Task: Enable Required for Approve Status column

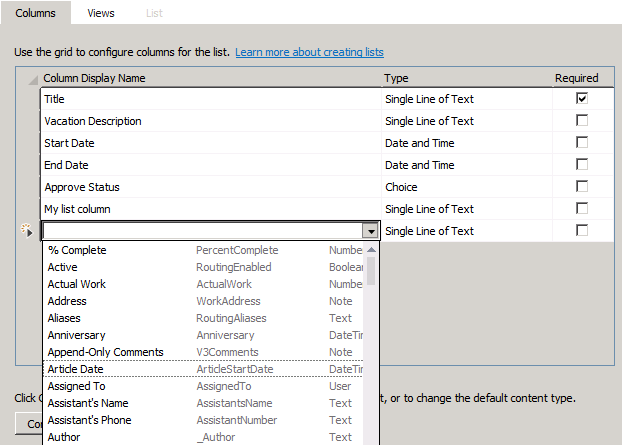Action: (x=582, y=187)
